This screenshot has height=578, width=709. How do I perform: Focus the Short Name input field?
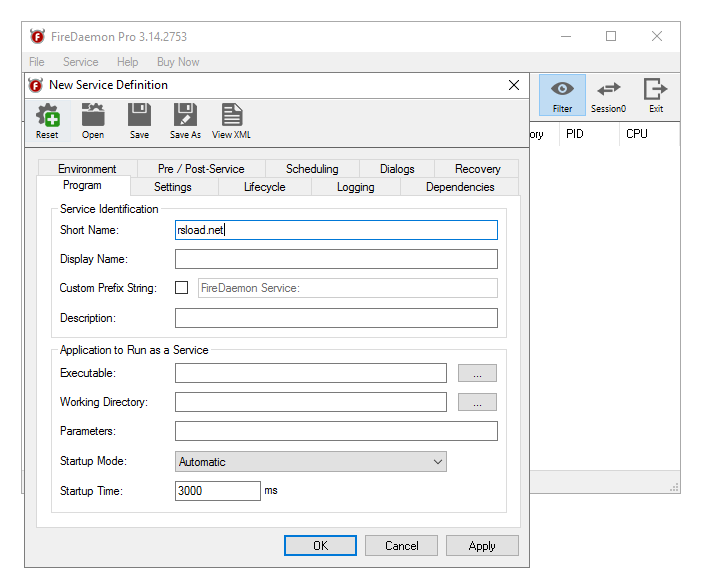[x=336, y=230]
